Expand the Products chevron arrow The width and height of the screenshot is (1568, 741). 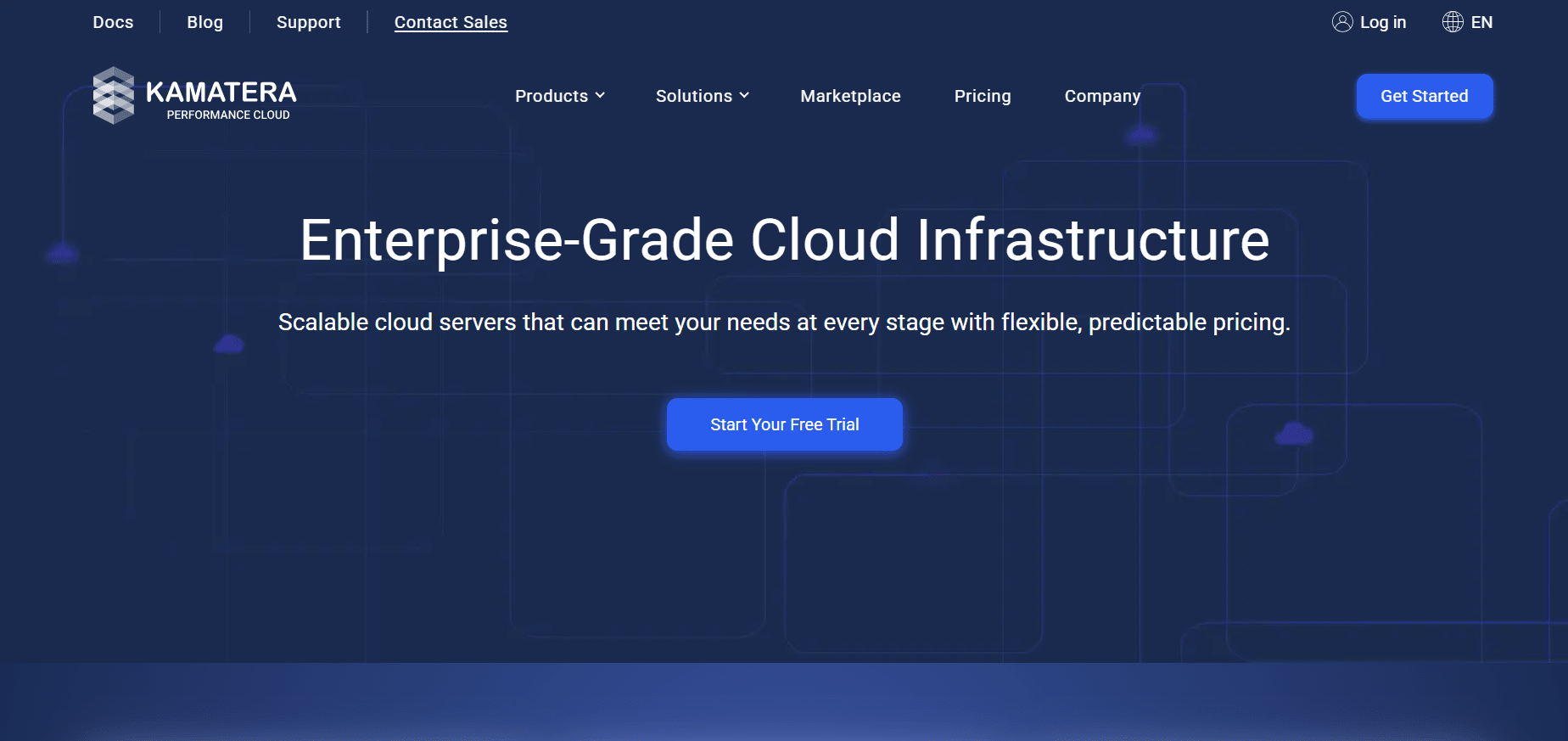[600, 96]
